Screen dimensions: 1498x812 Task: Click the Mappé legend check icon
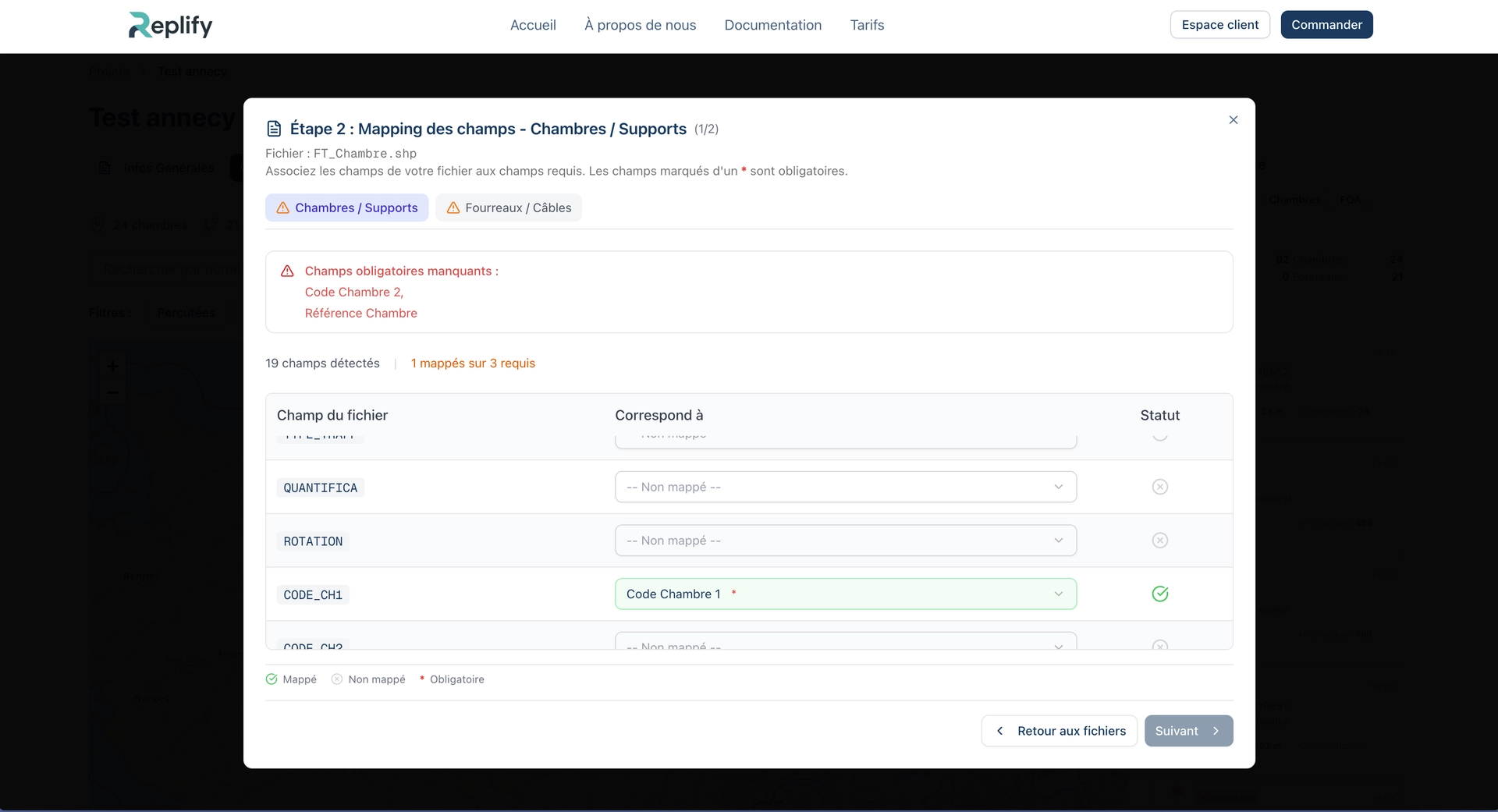click(x=272, y=679)
